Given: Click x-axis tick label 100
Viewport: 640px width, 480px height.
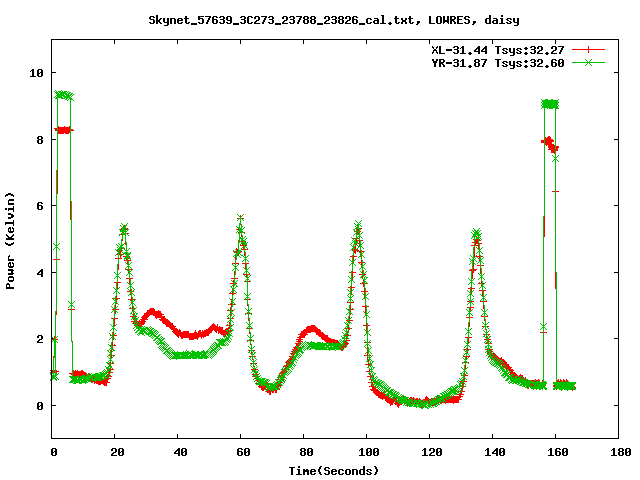Looking at the screenshot, I should pyautogui.click(x=369, y=452).
